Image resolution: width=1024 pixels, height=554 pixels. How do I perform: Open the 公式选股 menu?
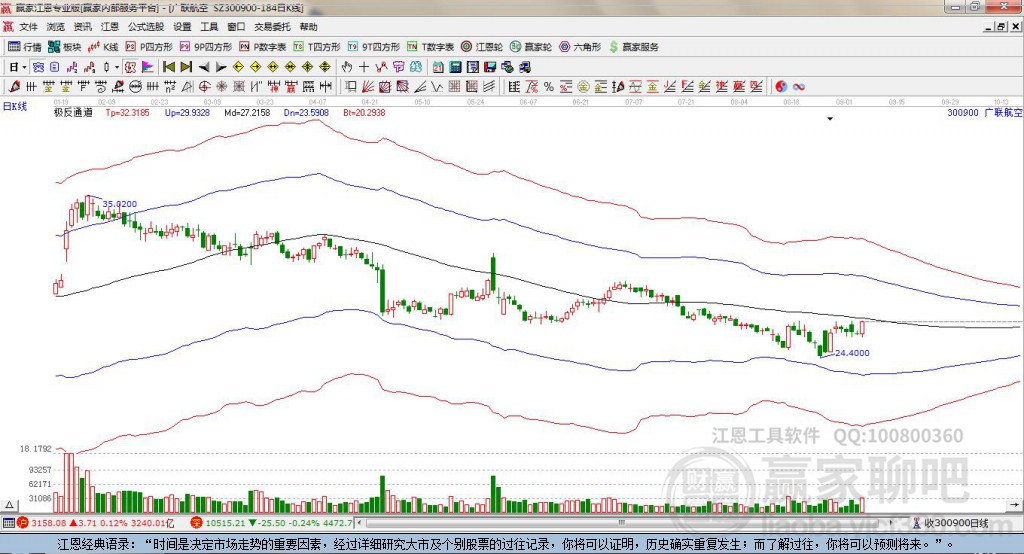[146, 27]
